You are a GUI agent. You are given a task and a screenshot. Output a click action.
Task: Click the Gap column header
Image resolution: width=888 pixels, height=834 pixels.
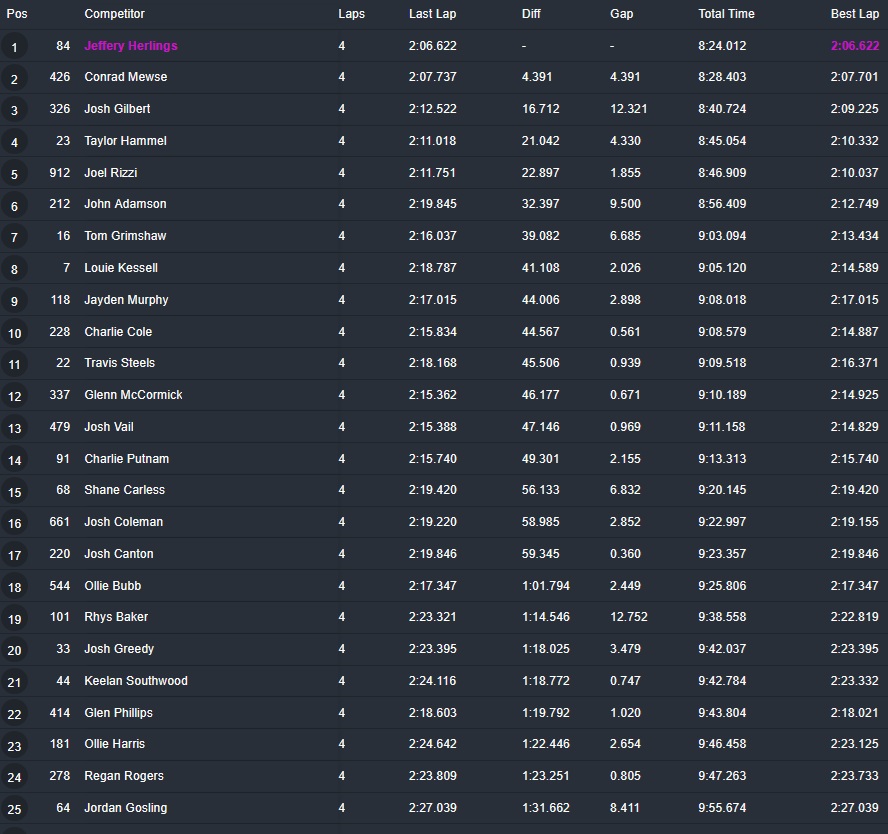click(621, 14)
